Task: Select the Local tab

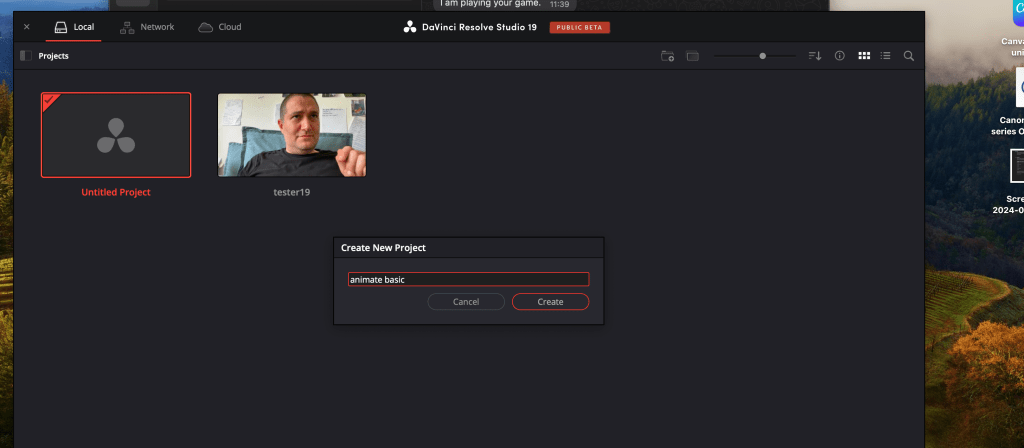Action: tap(74, 27)
